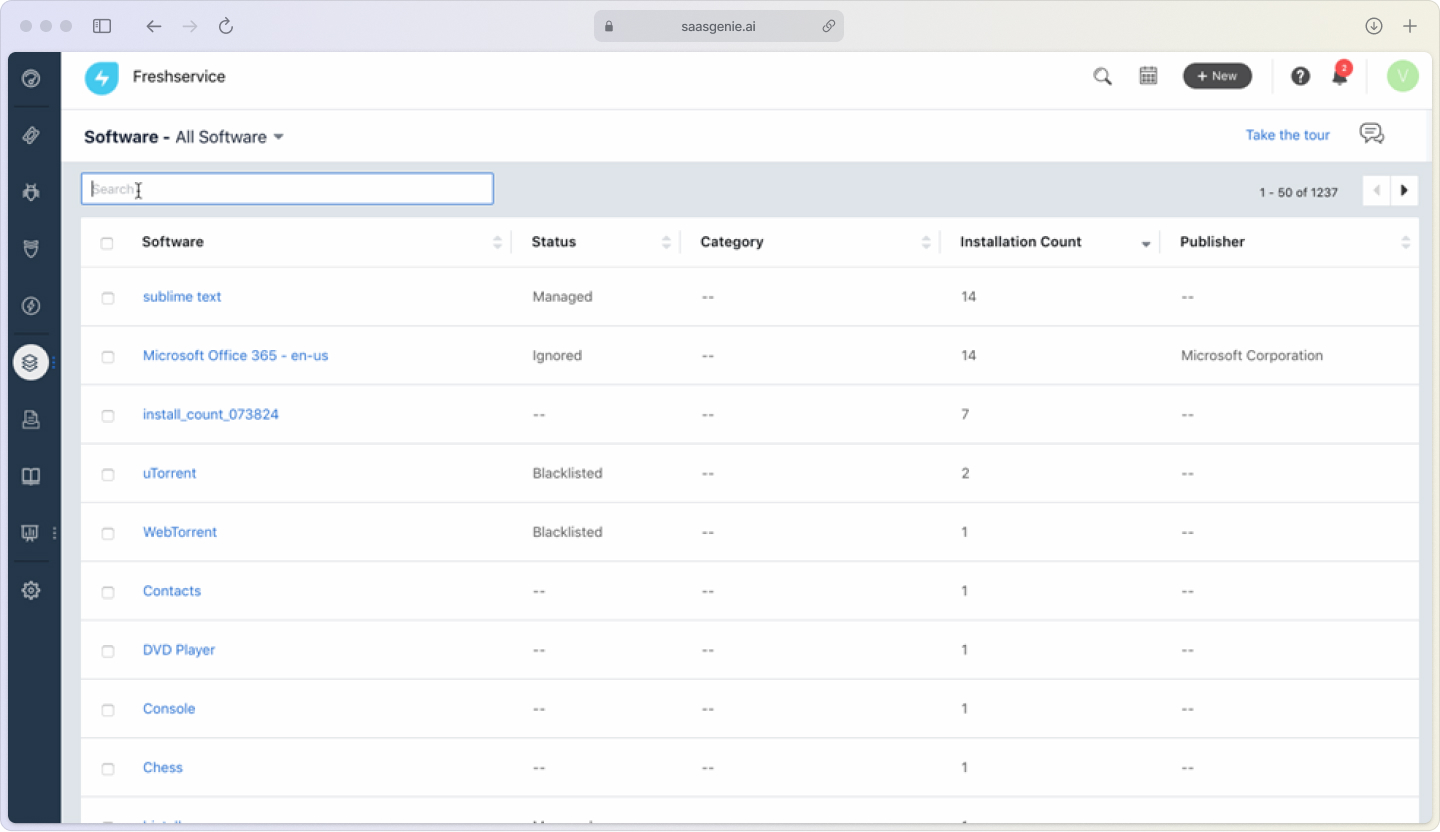Open Console software link
The image size is (1440, 832).
[x=169, y=709]
